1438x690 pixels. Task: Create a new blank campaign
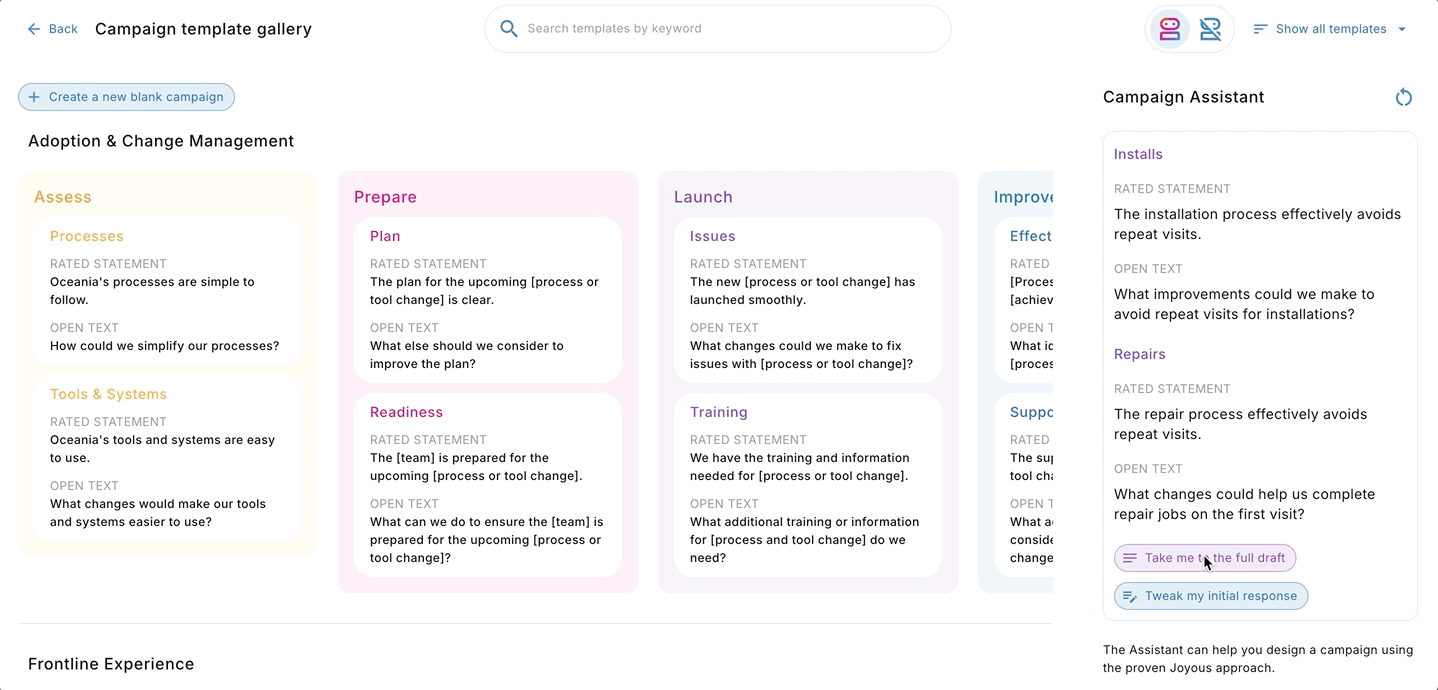coord(126,97)
